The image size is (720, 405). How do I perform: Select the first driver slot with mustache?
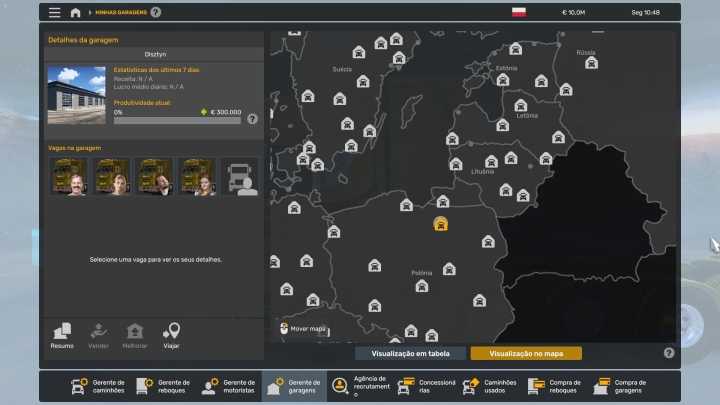pos(69,177)
